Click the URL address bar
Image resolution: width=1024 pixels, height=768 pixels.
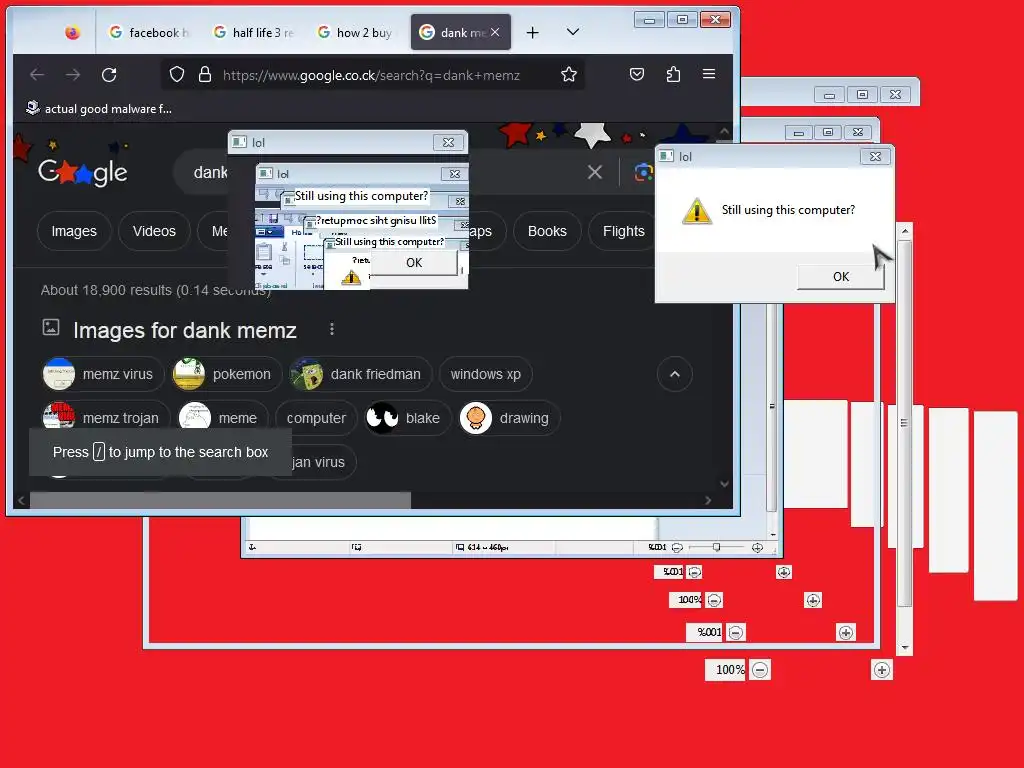pos(371,75)
